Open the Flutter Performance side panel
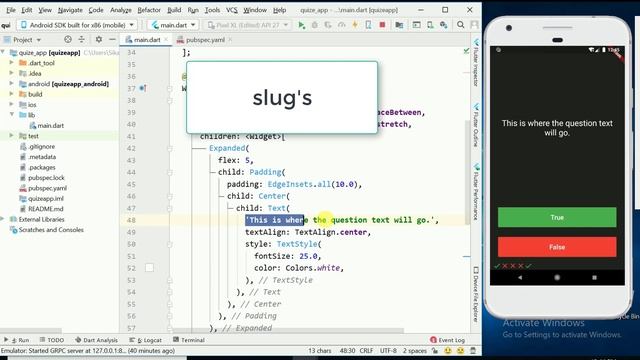Image resolution: width=640 pixels, height=360 pixels. pos(476,192)
